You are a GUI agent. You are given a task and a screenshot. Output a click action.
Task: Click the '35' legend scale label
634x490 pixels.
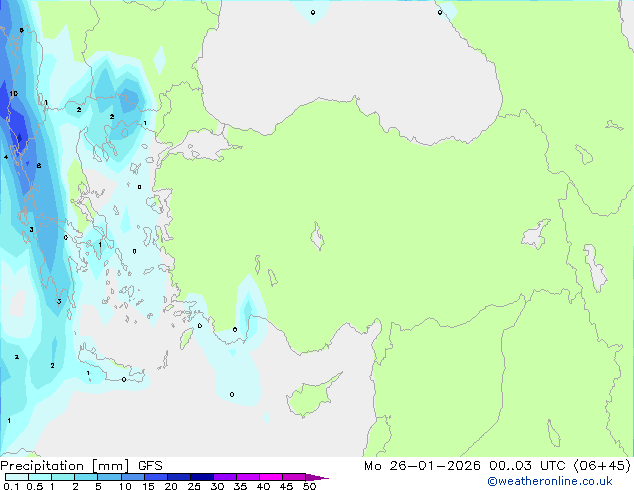[240, 486]
